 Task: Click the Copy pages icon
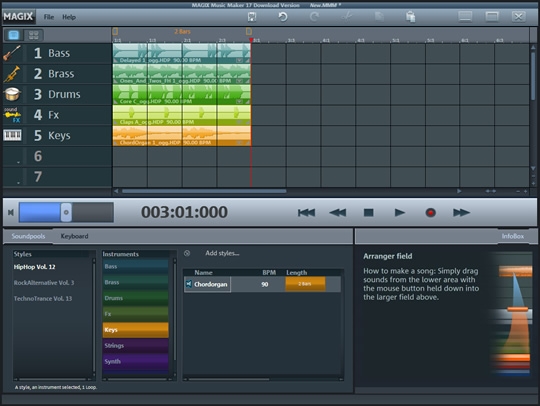click(x=379, y=17)
